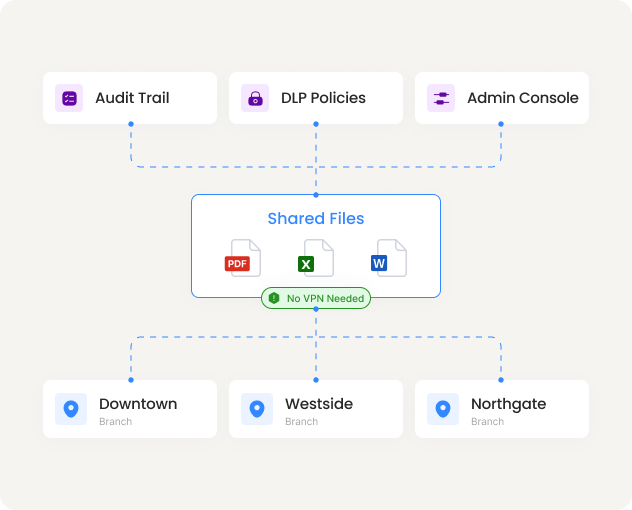Open the blue Word file icon

point(389,258)
